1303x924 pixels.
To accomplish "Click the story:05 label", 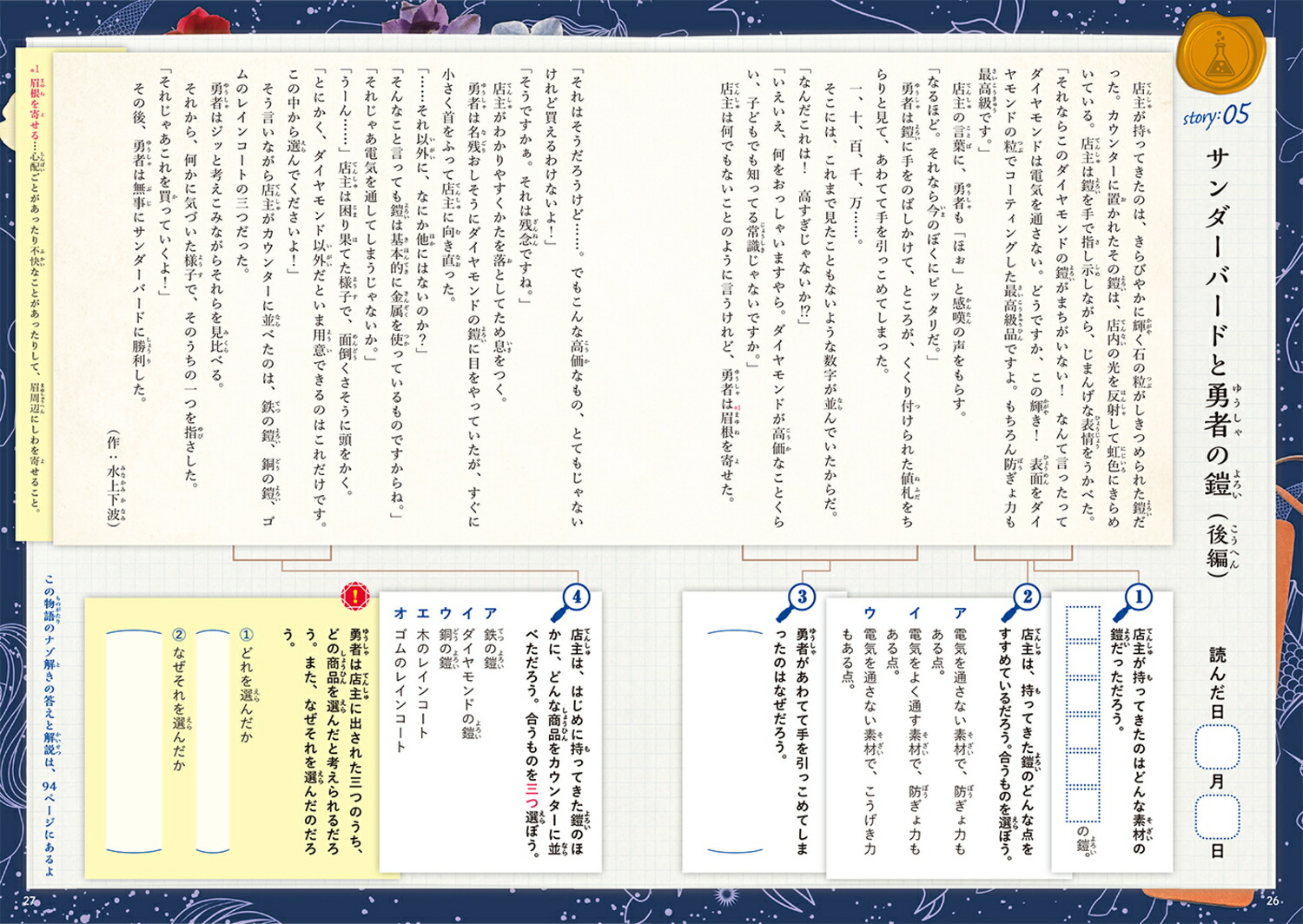I will click(1216, 115).
